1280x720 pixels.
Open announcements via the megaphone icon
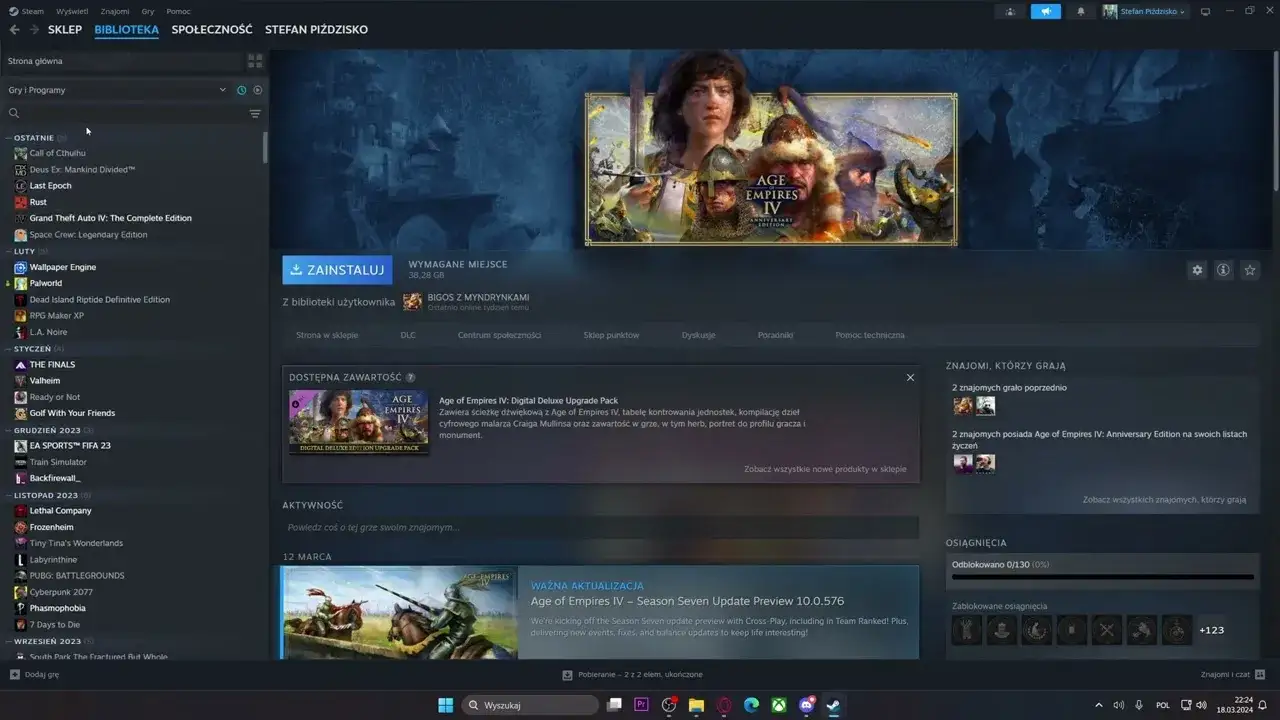(1046, 11)
